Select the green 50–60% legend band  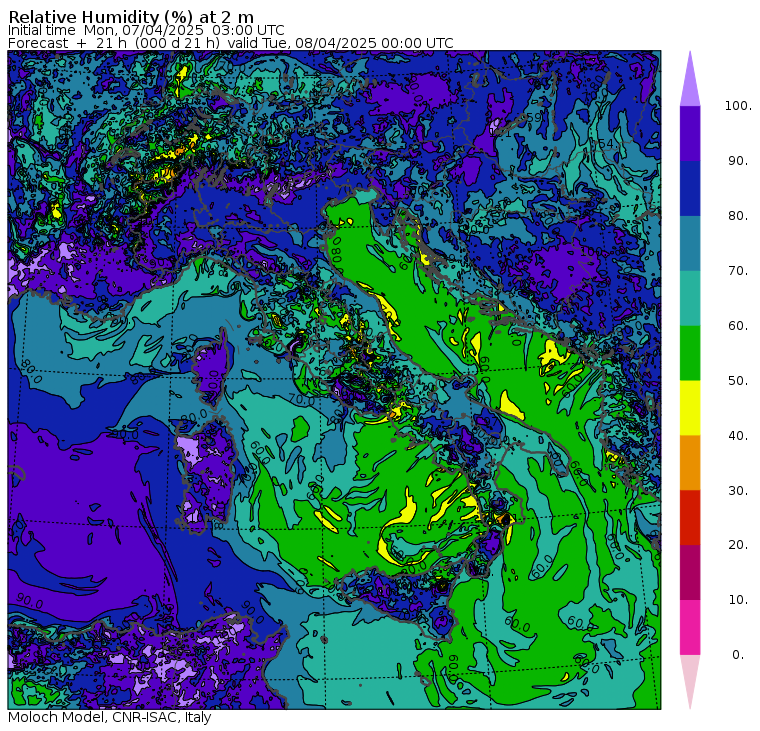pyautogui.click(x=690, y=353)
